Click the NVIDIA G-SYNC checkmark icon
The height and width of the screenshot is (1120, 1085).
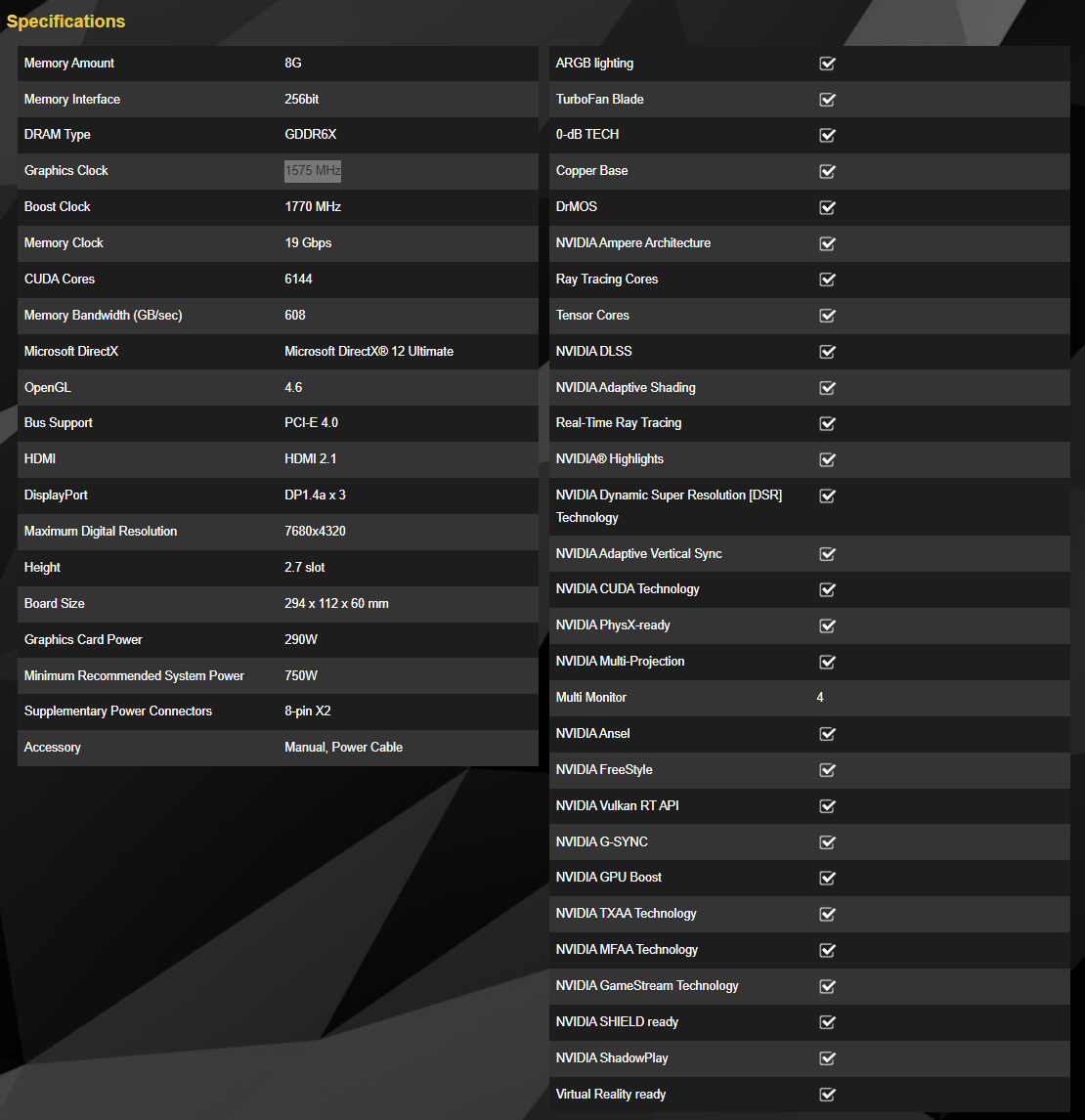[827, 842]
